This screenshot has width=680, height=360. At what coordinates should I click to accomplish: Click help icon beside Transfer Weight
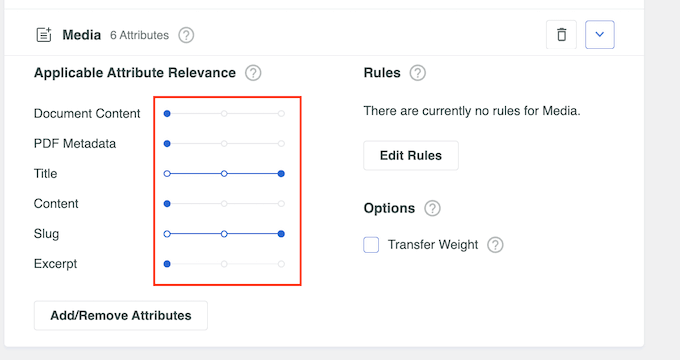495,245
